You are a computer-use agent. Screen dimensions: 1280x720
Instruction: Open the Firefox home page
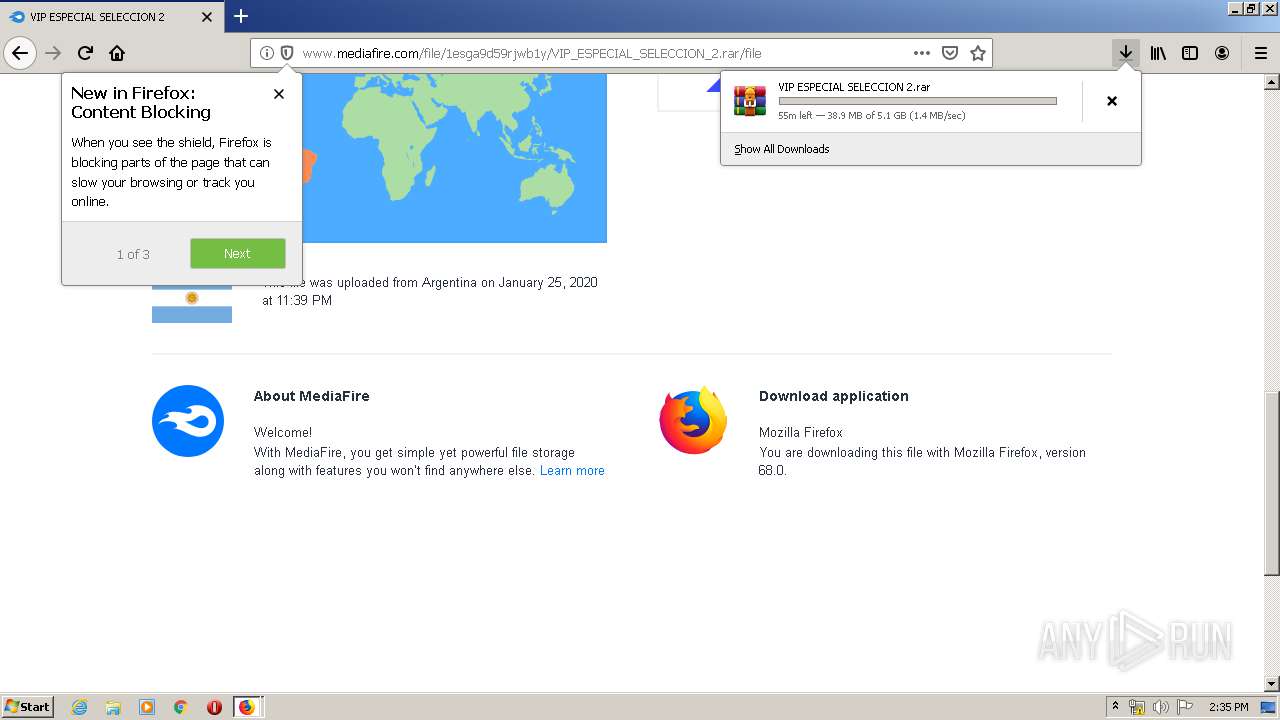117,53
